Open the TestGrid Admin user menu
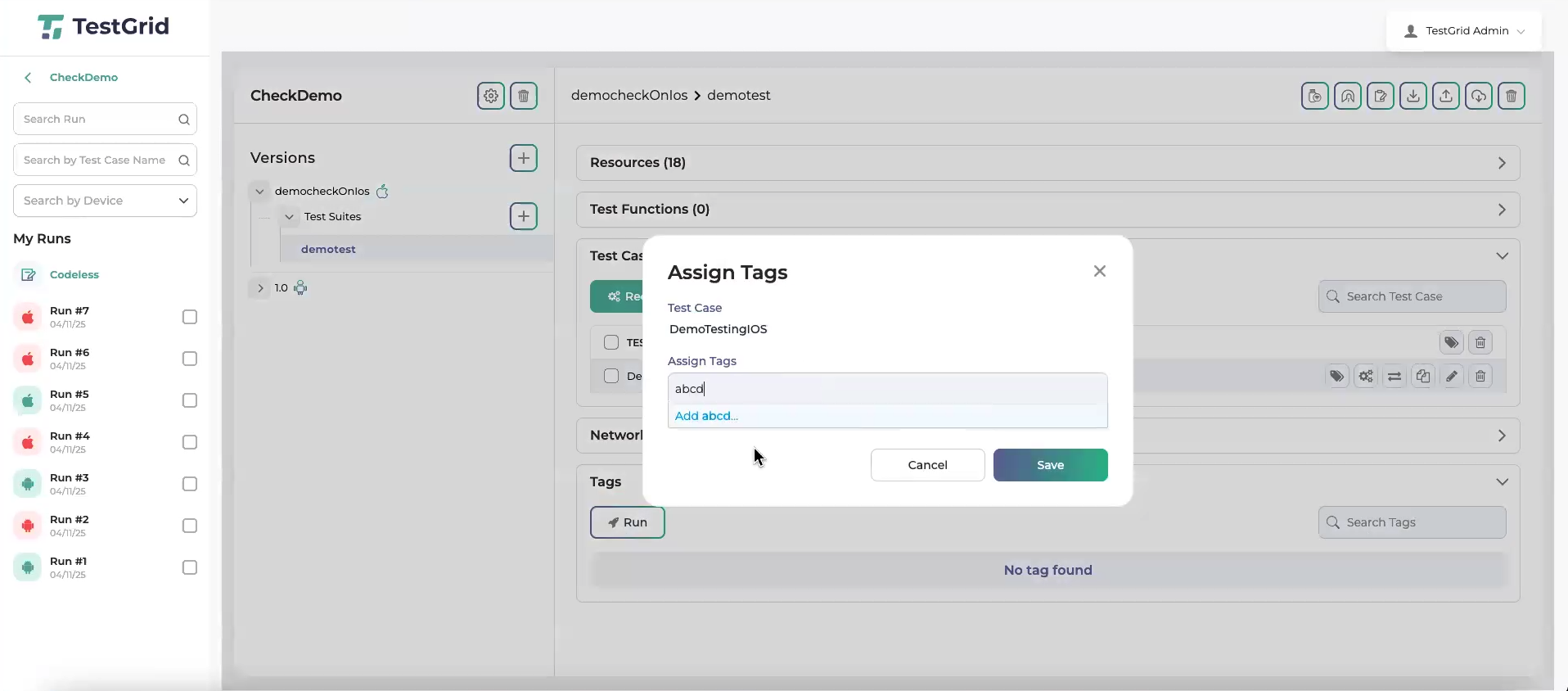The image size is (1568, 691). (1464, 31)
